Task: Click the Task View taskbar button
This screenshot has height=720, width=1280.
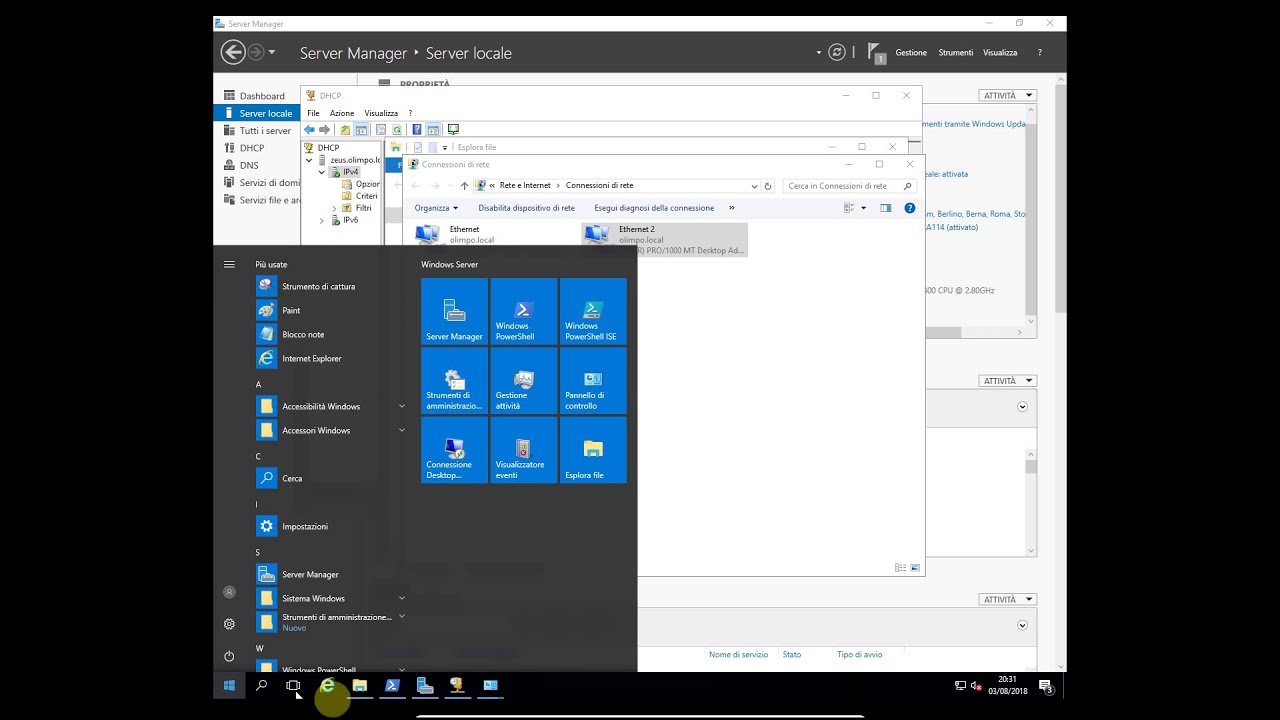Action: coord(293,685)
